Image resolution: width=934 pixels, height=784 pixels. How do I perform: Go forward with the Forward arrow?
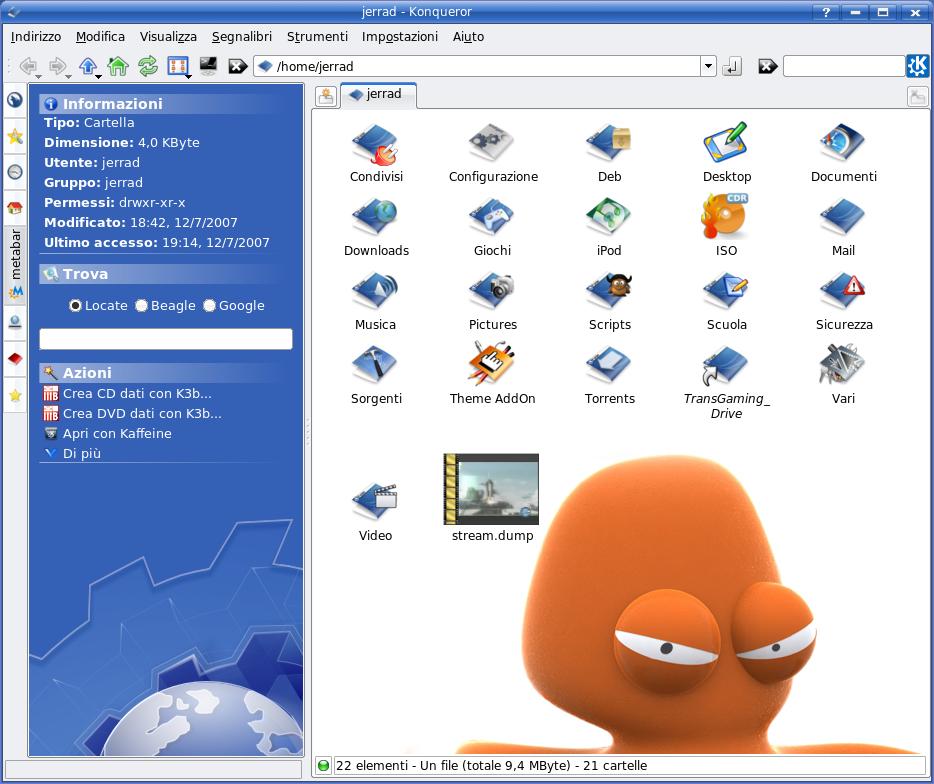tap(57, 66)
